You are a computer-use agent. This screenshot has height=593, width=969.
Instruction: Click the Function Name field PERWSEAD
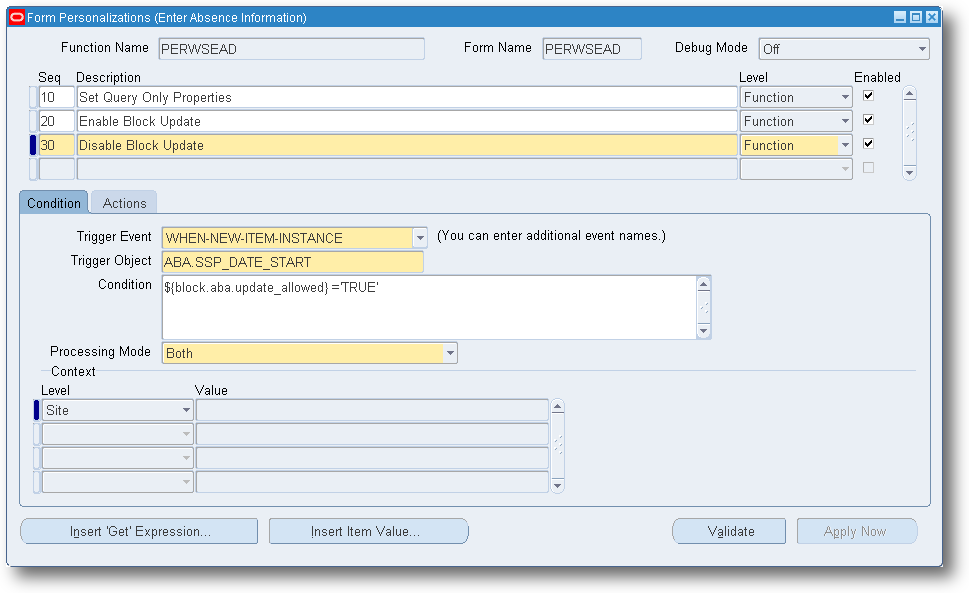click(x=292, y=49)
